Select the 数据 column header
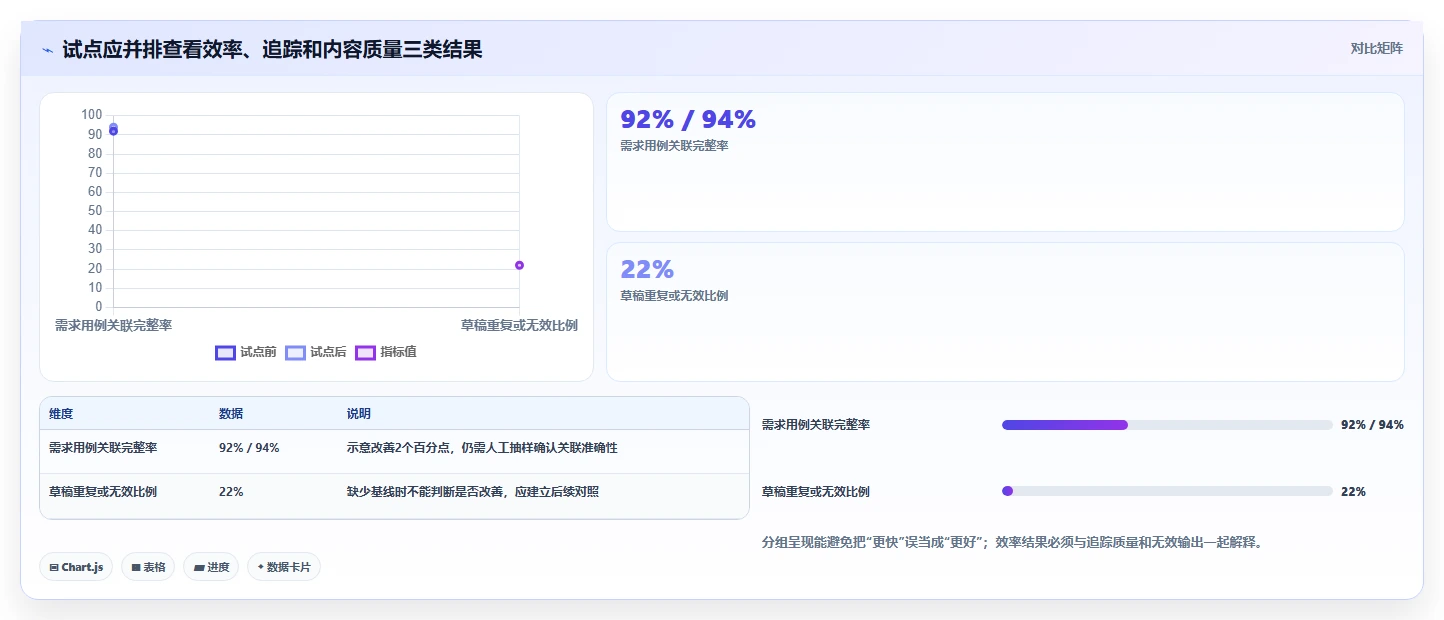This screenshot has height=620, width=1444. pyautogui.click(x=231, y=414)
